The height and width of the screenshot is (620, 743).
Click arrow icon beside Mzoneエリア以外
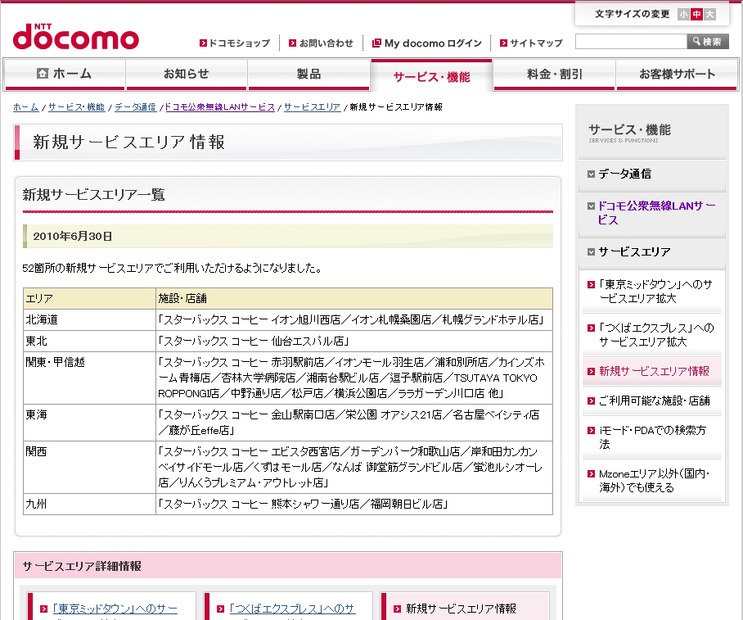tap(591, 474)
